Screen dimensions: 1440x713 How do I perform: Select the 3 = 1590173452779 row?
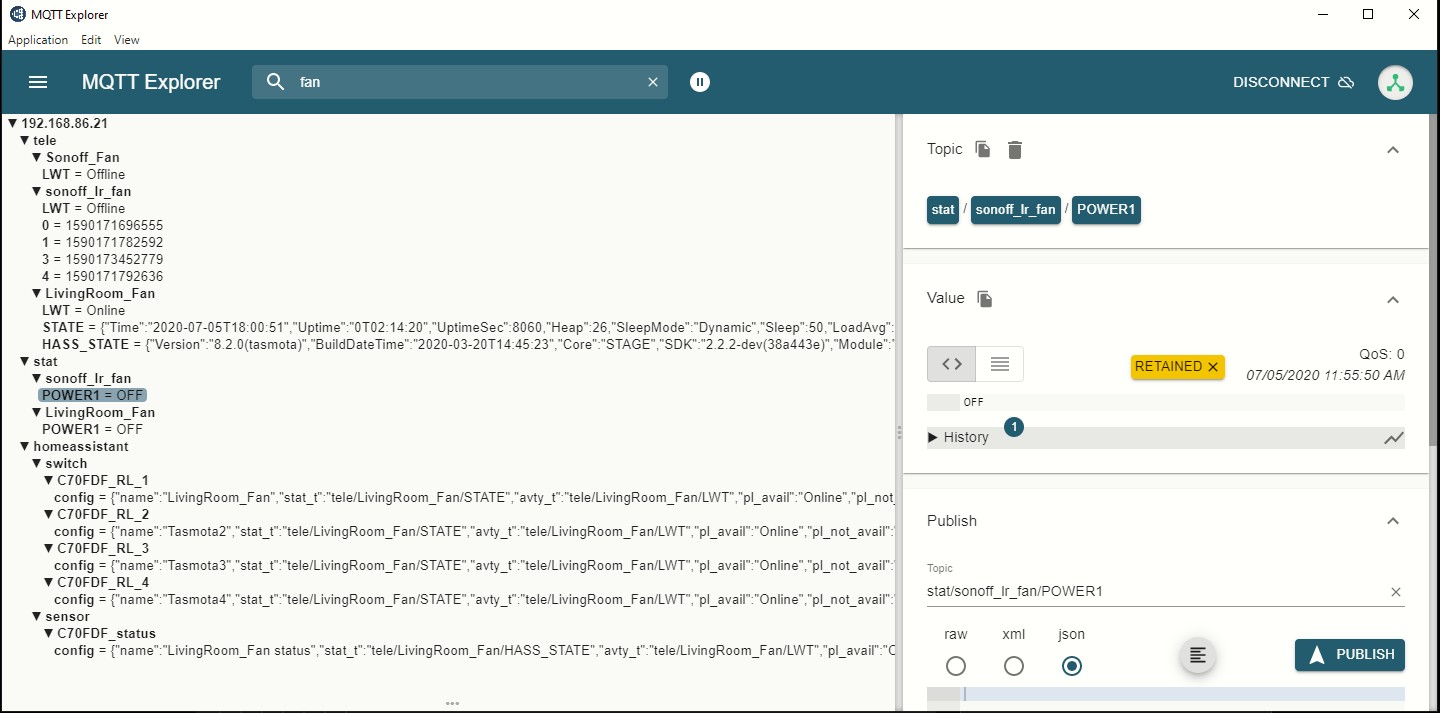(x=102, y=259)
